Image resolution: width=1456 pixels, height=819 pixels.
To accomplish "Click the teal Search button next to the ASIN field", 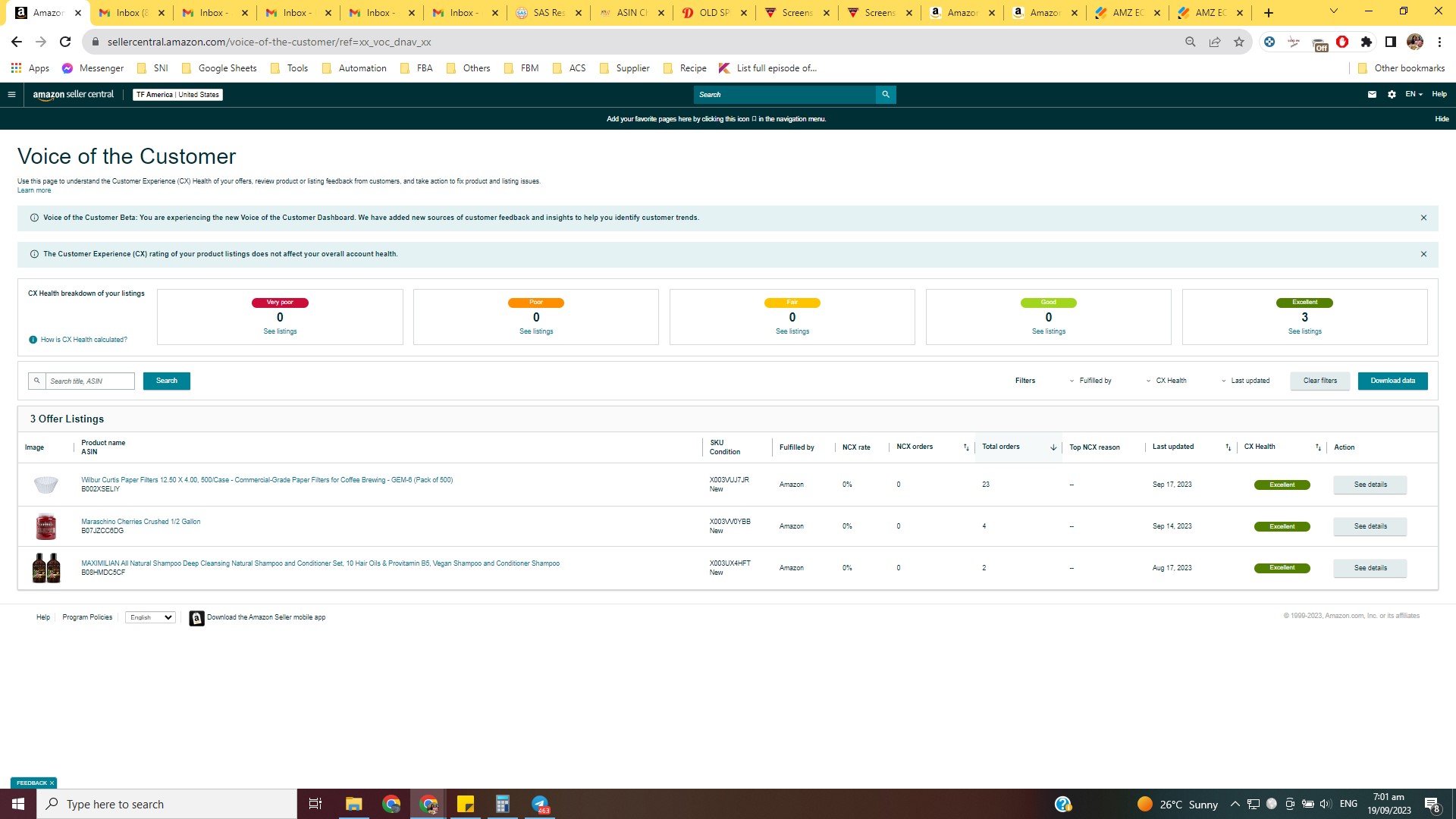I will pos(167,381).
